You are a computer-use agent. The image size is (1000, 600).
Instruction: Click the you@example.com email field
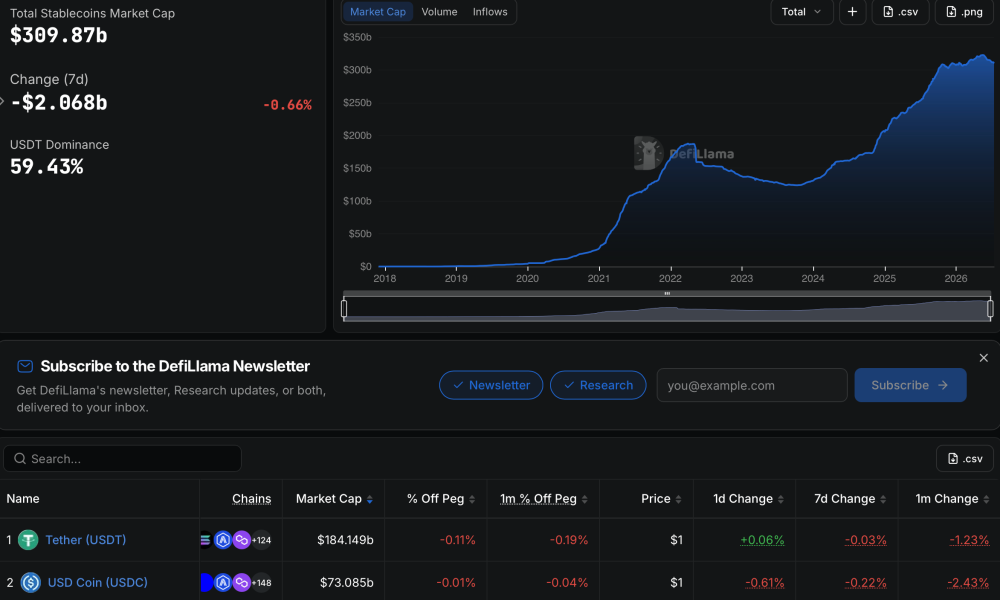752,385
